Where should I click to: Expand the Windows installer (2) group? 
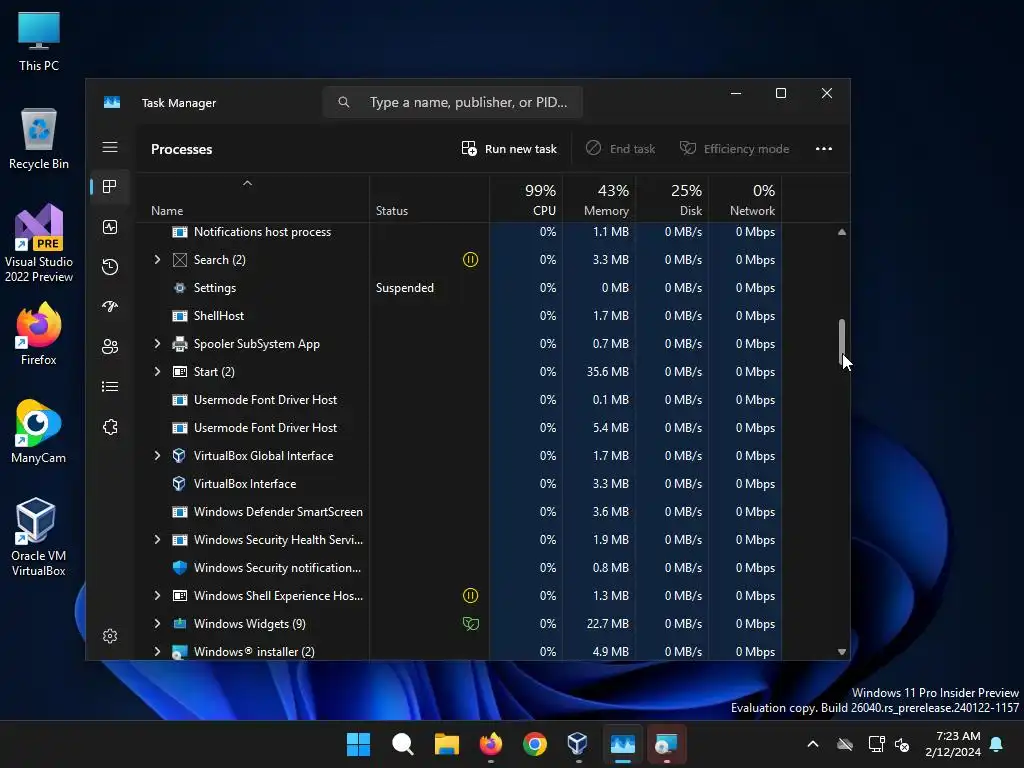[x=157, y=652]
